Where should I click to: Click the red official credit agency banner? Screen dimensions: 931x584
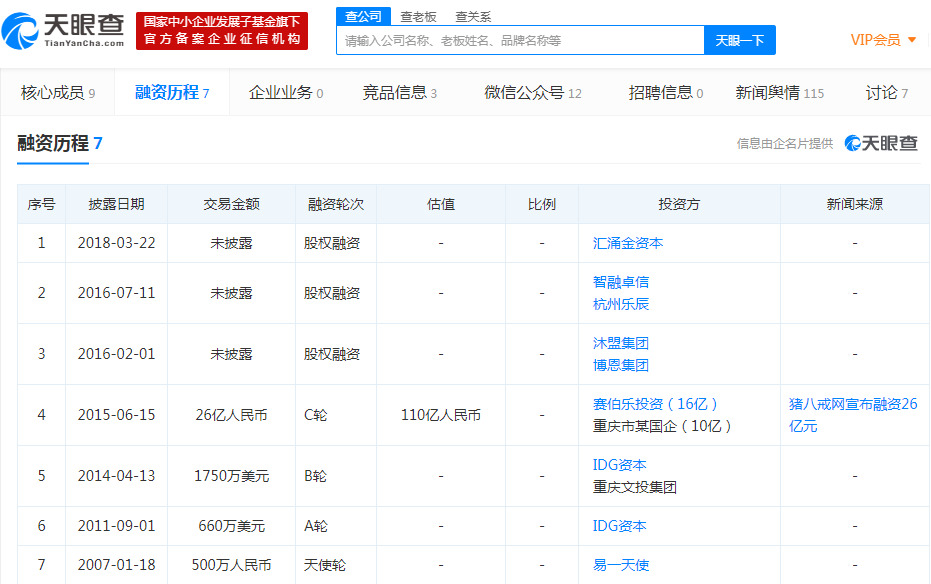coord(222,31)
